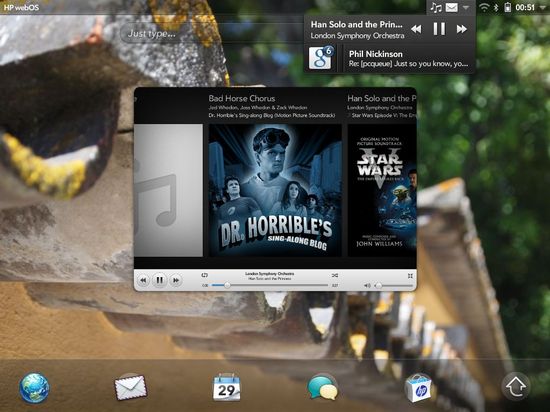
Task: Click the volume speaker icon
Action: (367, 286)
